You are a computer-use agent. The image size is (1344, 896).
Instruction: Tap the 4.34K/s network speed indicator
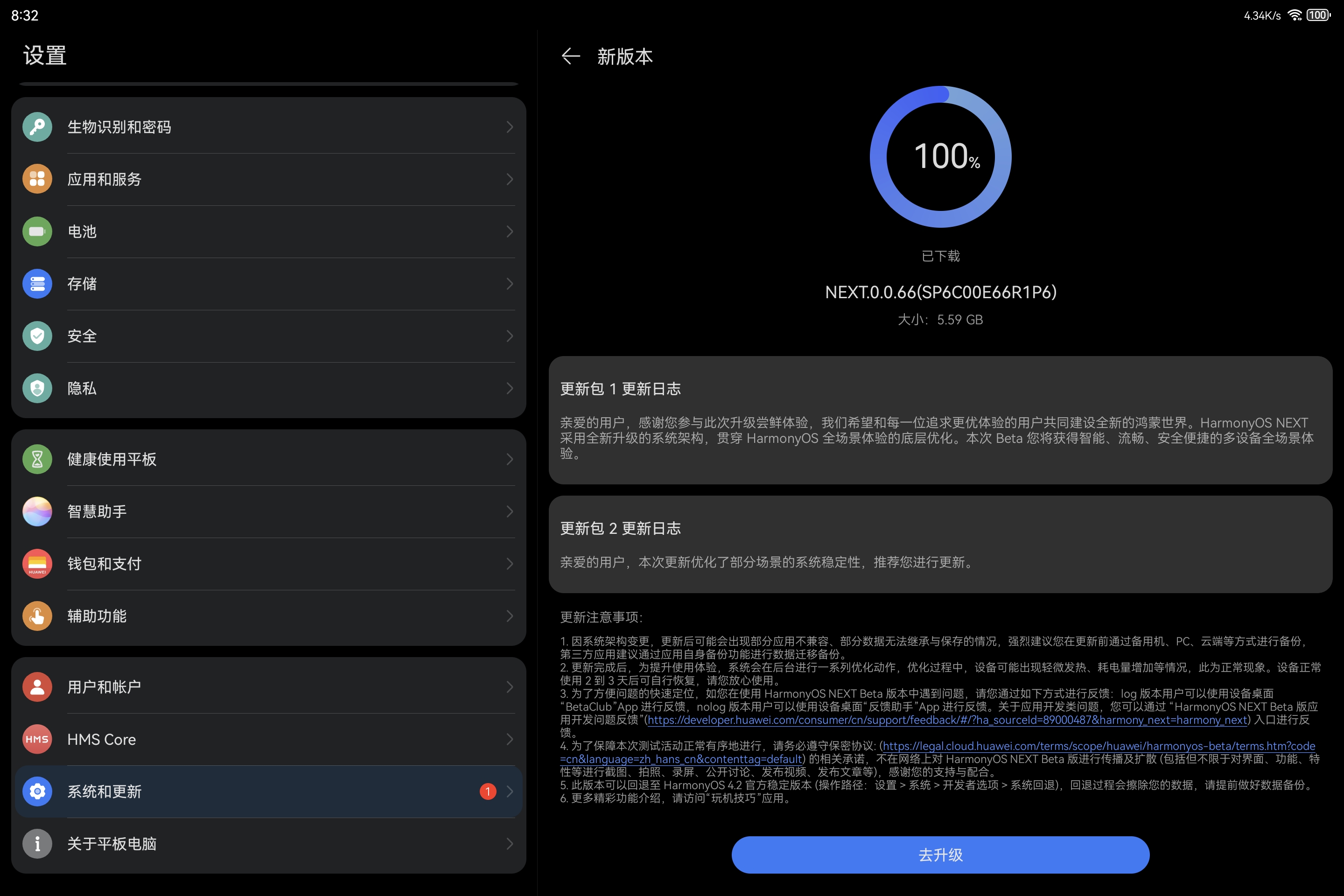(1262, 15)
